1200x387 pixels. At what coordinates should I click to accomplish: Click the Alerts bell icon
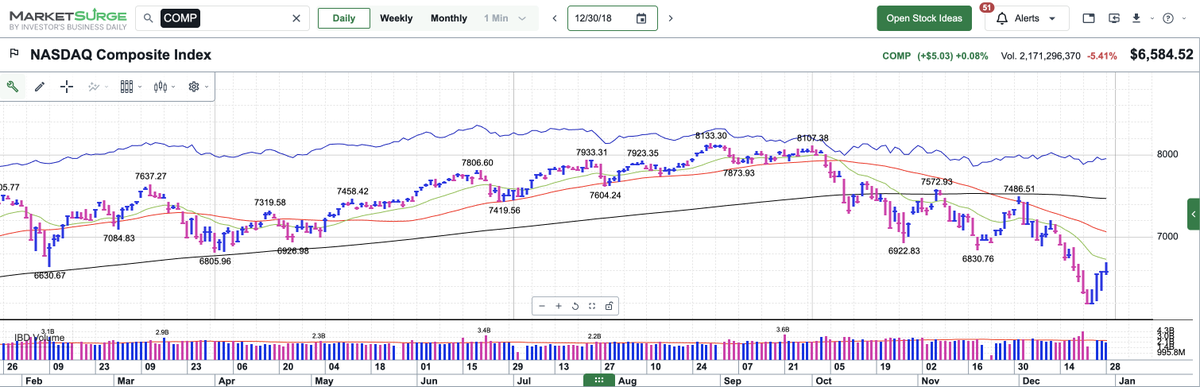pyautogui.click(x=1002, y=18)
